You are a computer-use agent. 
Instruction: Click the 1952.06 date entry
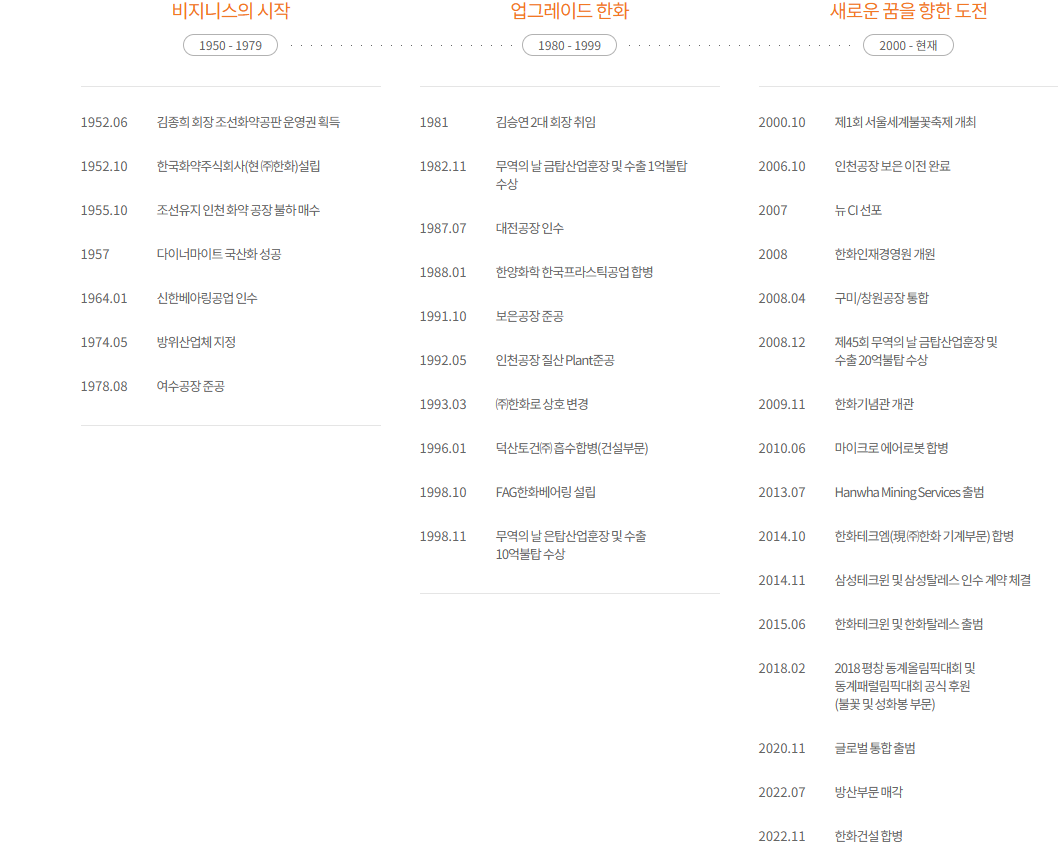[104, 122]
